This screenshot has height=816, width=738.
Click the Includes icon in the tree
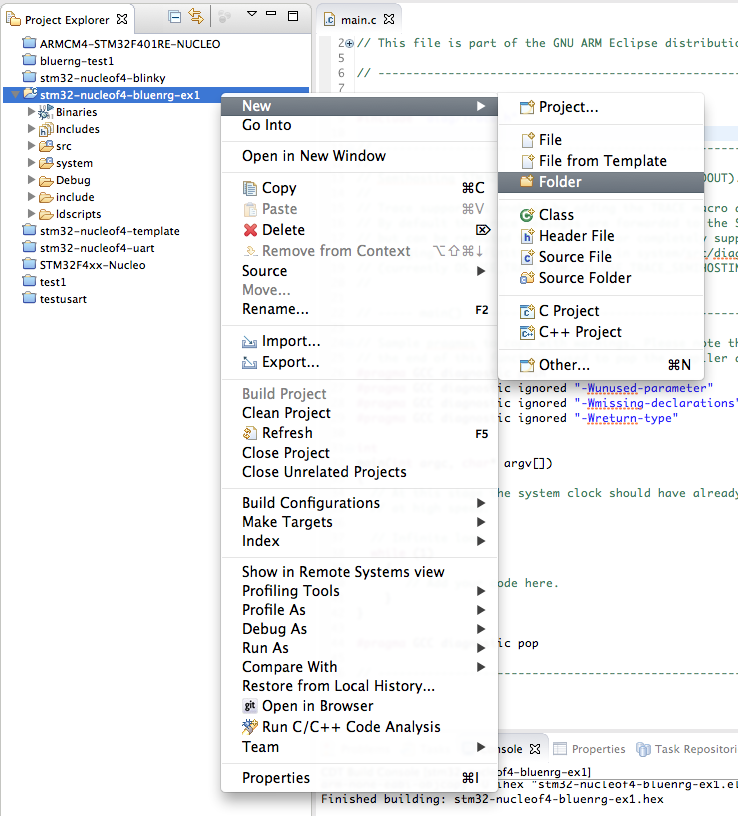pyautogui.click(x=46, y=129)
